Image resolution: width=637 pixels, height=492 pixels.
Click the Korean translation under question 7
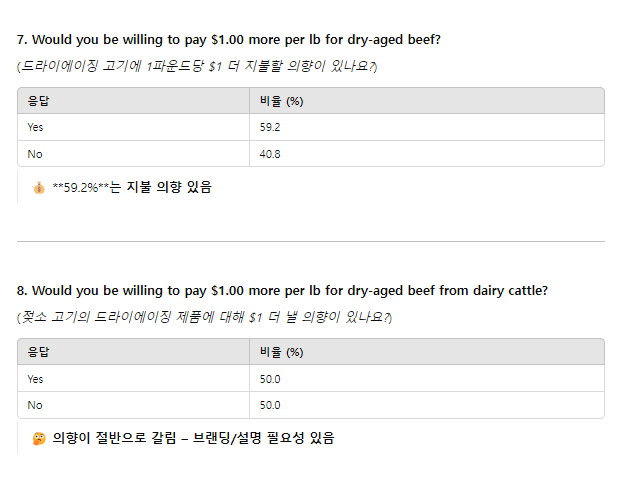coord(197,66)
